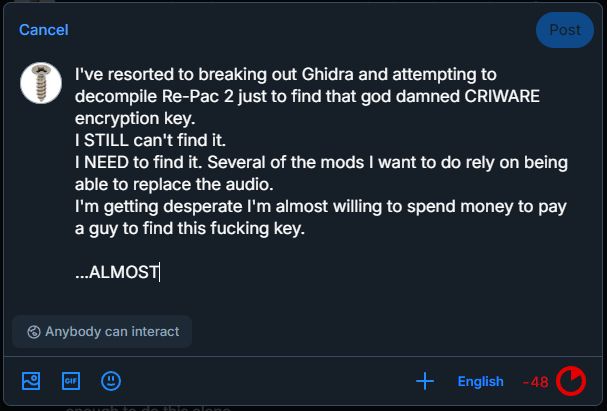Click the words encryption key in the draft

[x=129, y=118]
